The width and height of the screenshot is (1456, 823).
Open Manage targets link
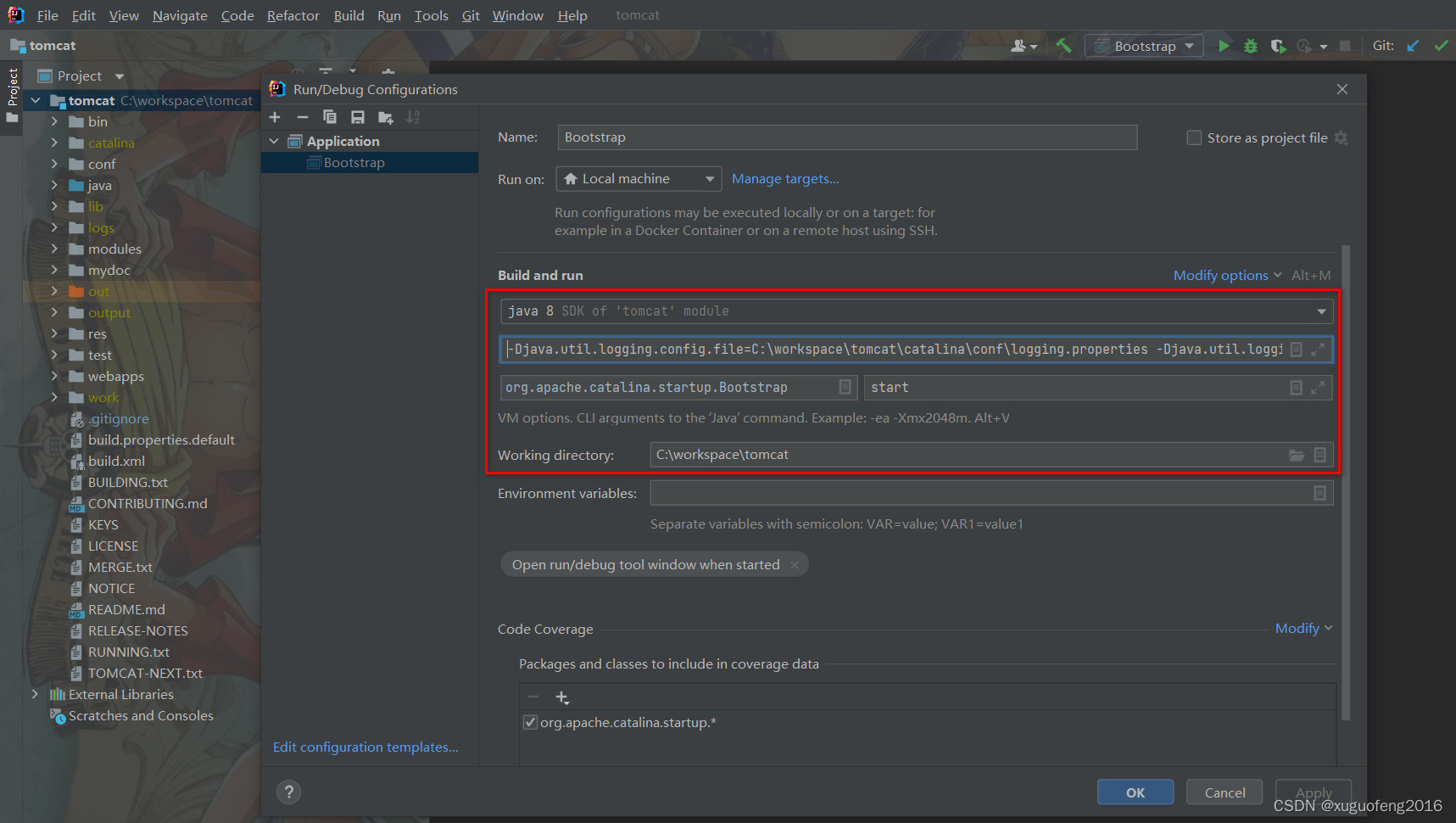point(785,179)
